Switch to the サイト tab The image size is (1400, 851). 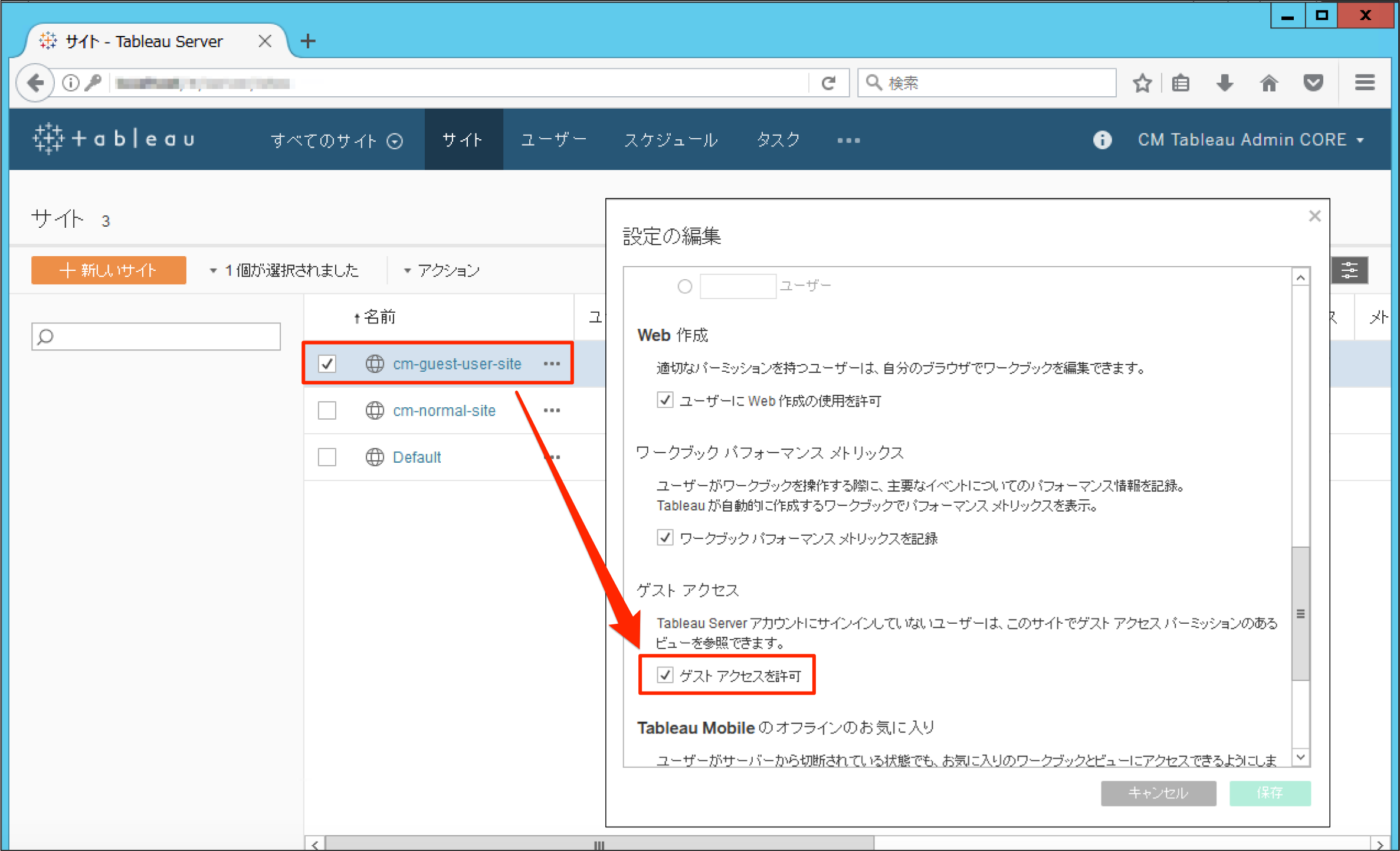click(463, 140)
